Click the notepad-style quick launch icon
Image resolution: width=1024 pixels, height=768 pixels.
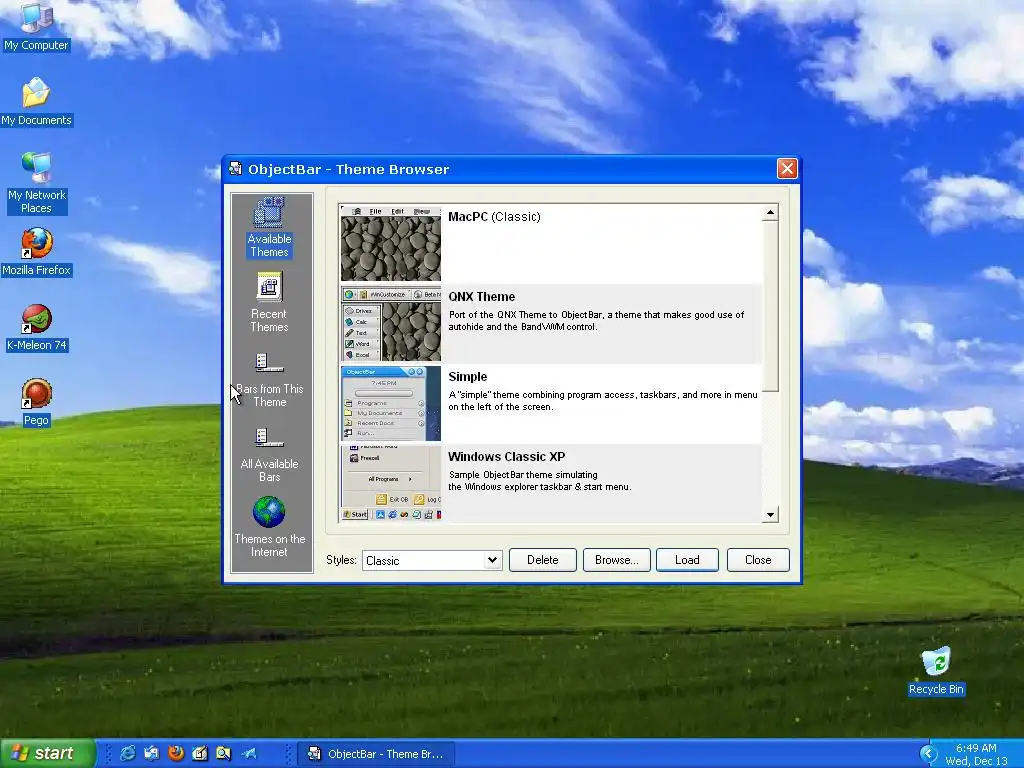coord(200,754)
